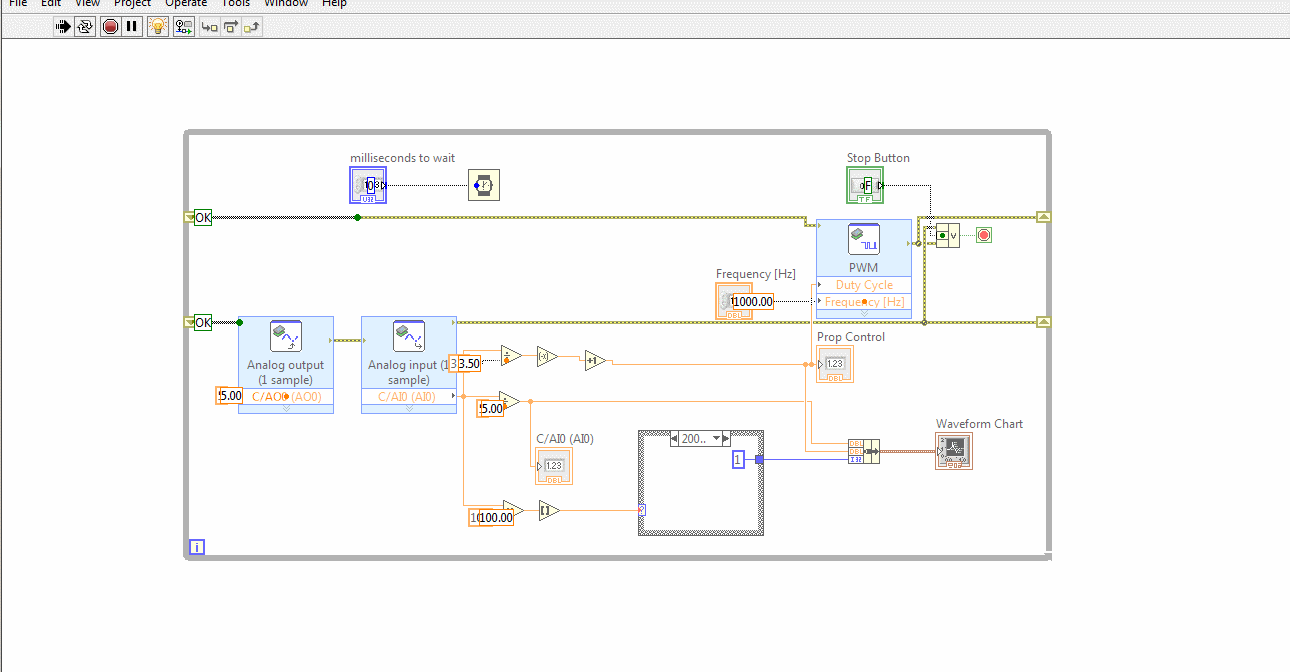Click the Step Into debugging icon
1290x672 pixels.
[x=209, y=27]
